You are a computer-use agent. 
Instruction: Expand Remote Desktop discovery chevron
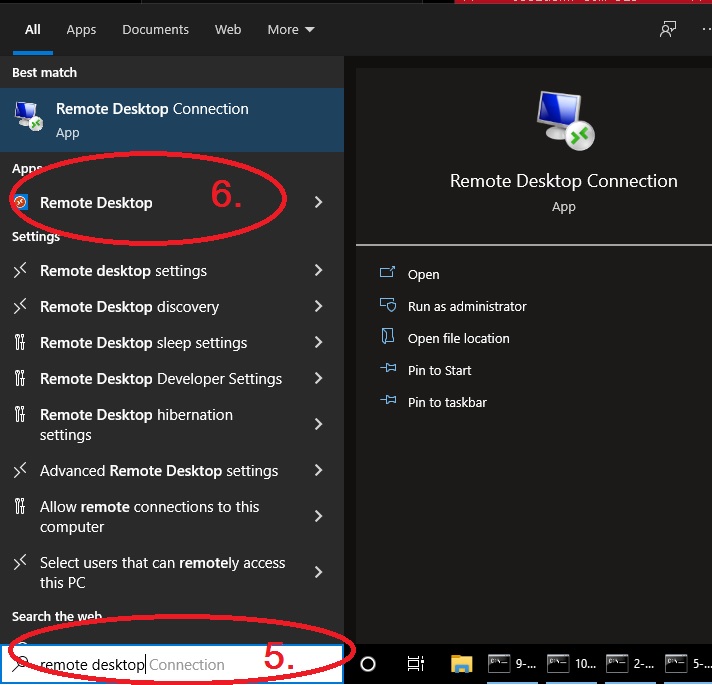tap(319, 306)
